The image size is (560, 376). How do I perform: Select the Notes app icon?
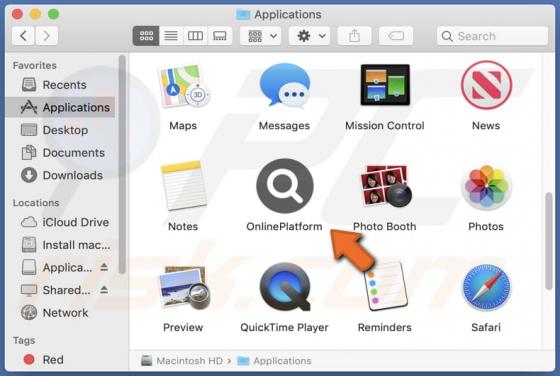pos(183,186)
